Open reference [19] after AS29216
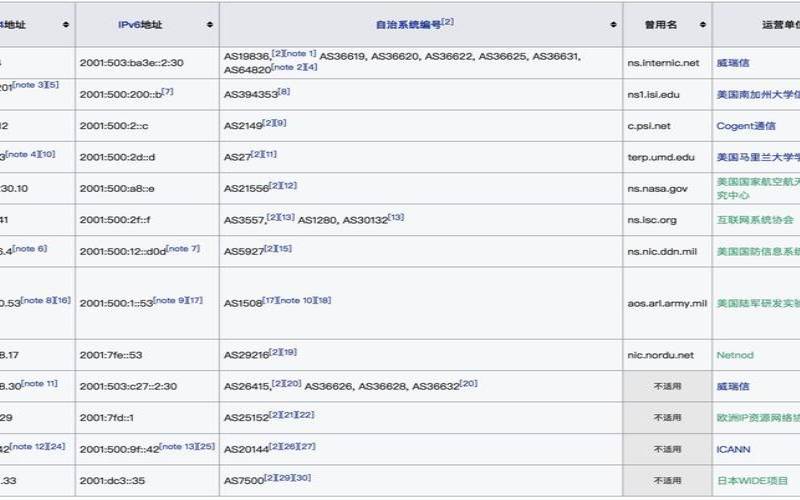This screenshot has width=800, height=500. [x=289, y=352]
